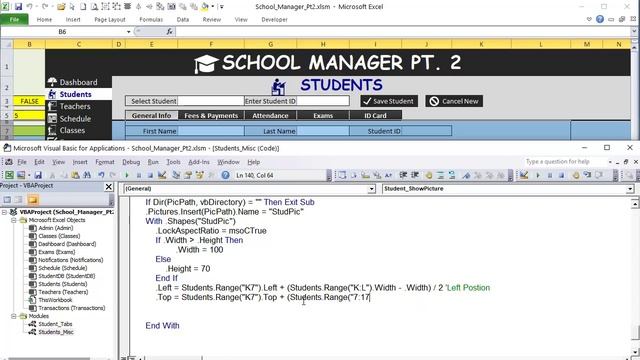The width and height of the screenshot is (640, 360).
Task: Click Comment Block icon in Edit toolbar
Action: pos(440,175)
